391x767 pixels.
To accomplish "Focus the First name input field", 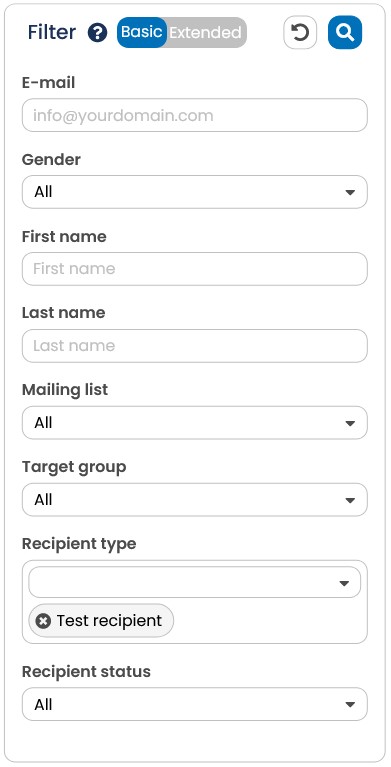I will click(x=195, y=269).
